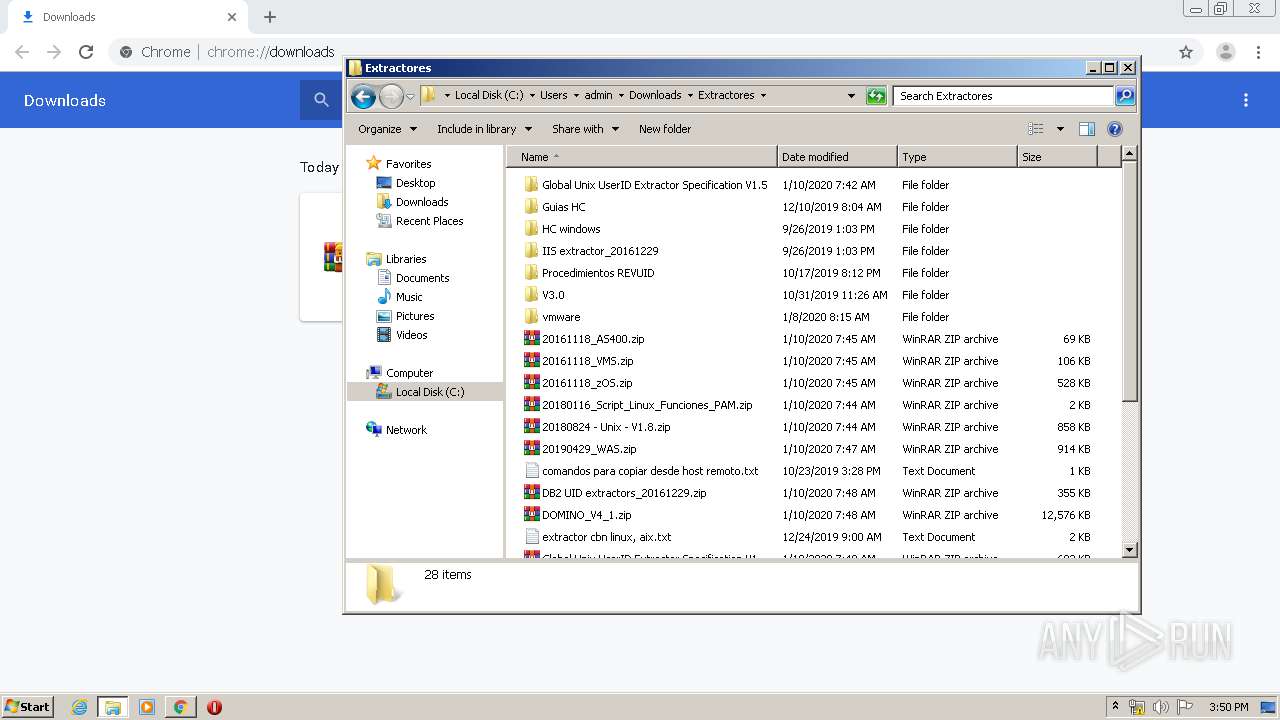
Task: Select the 20190429_WAS.zip archive
Action: [x=589, y=449]
